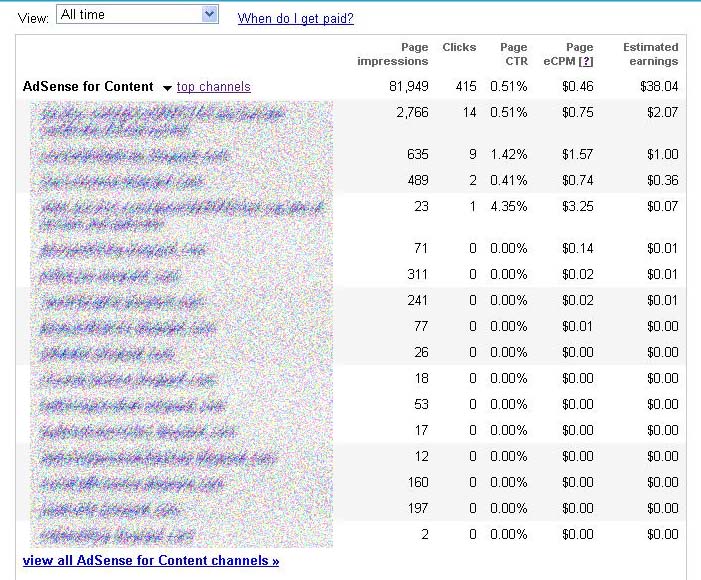
Task: Select the 197 impressions cell
Action: [418, 508]
